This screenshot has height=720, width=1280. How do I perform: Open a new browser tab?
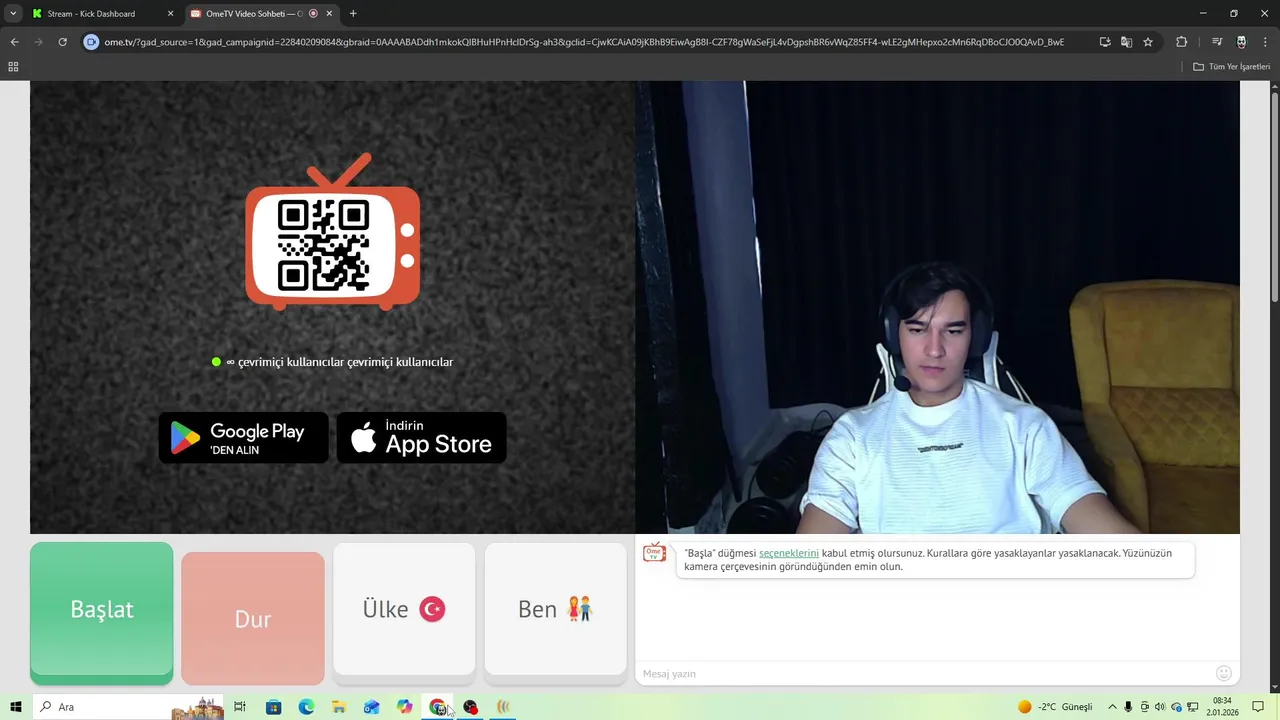tap(353, 14)
